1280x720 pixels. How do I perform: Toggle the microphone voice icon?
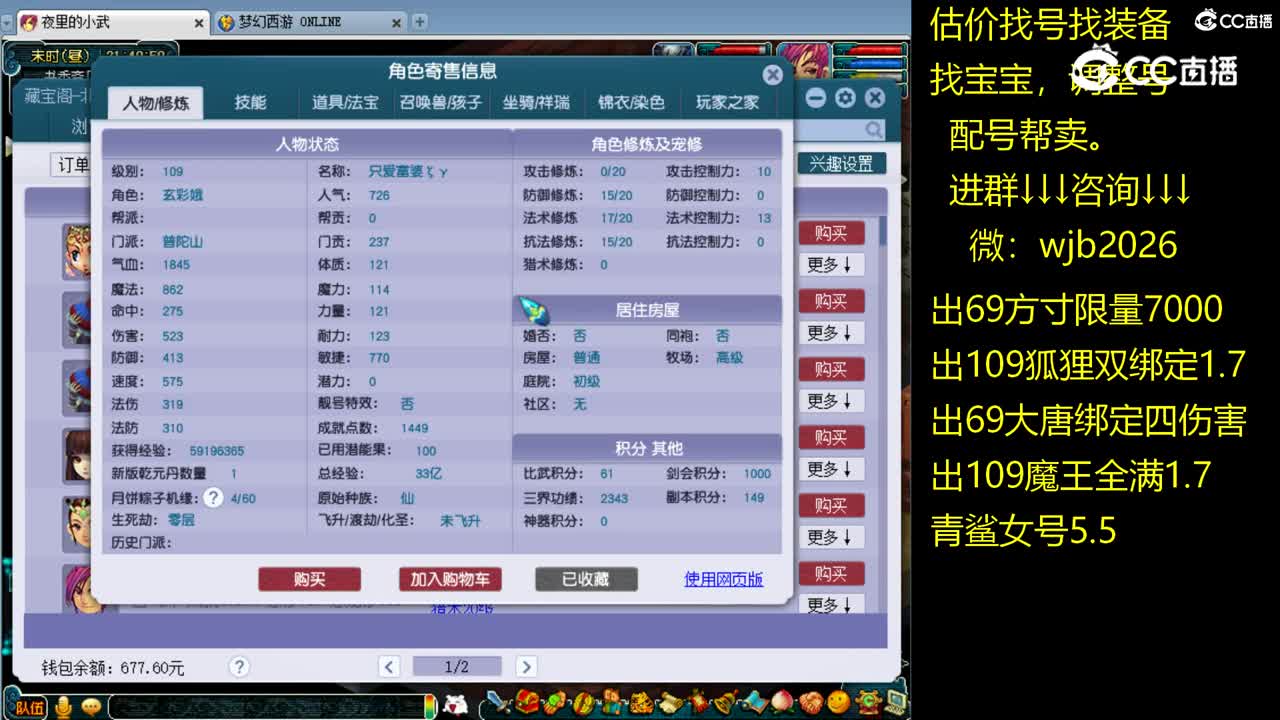pyautogui.click(x=64, y=707)
